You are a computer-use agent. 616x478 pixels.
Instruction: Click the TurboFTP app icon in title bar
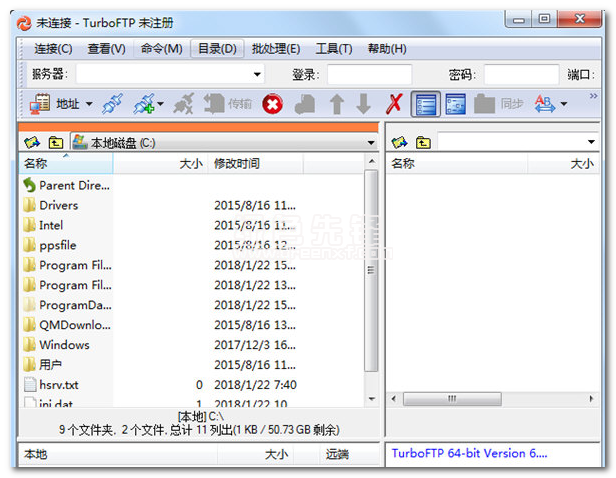[x=24, y=23]
